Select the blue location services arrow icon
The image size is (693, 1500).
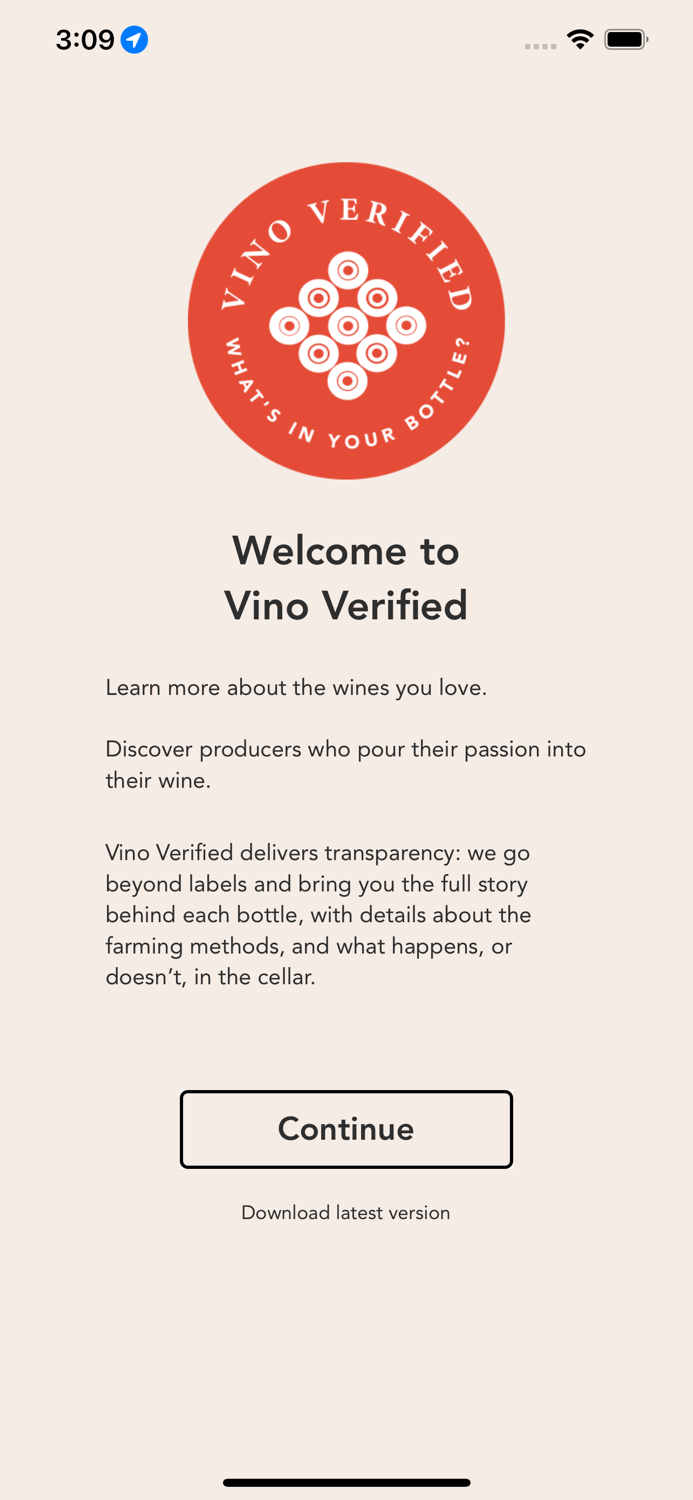tap(134, 39)
